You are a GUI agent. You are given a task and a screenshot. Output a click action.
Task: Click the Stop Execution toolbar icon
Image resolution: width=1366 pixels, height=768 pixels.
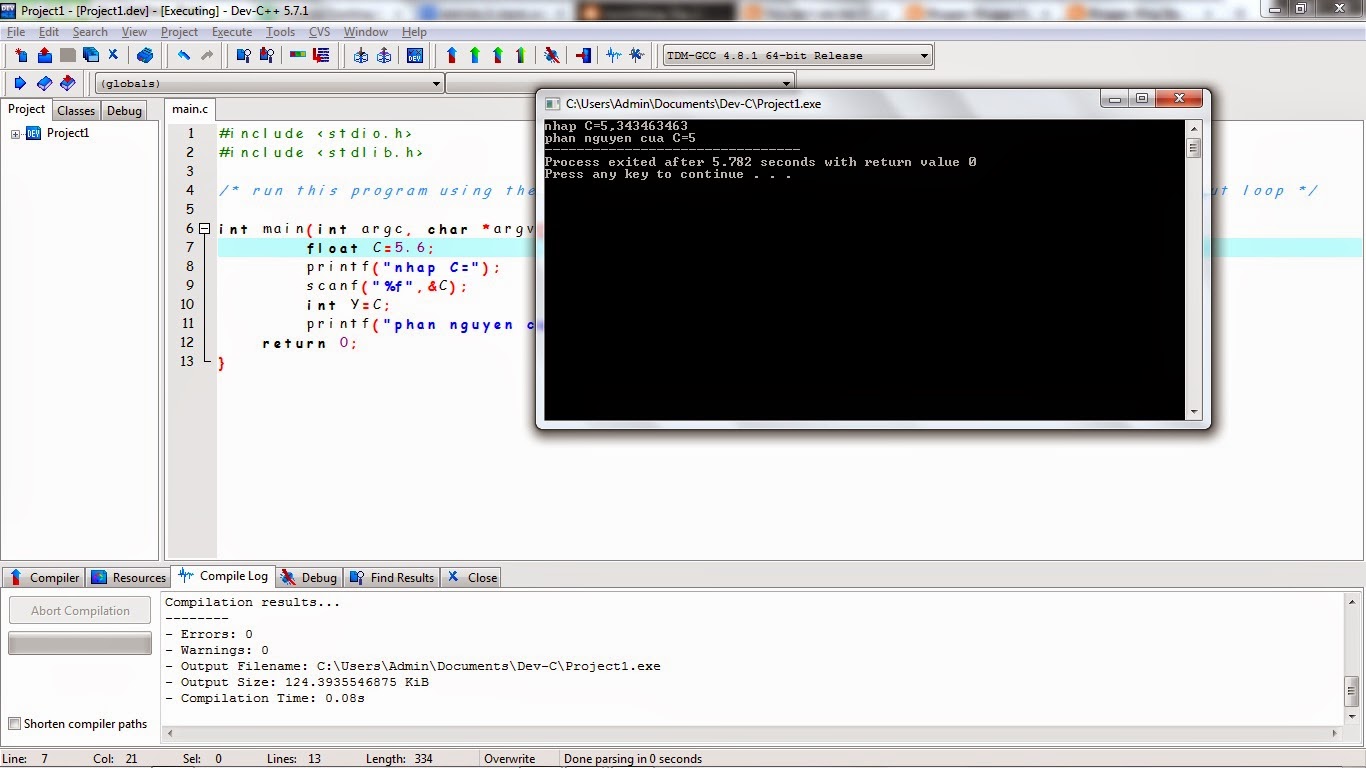click(584, 56)
